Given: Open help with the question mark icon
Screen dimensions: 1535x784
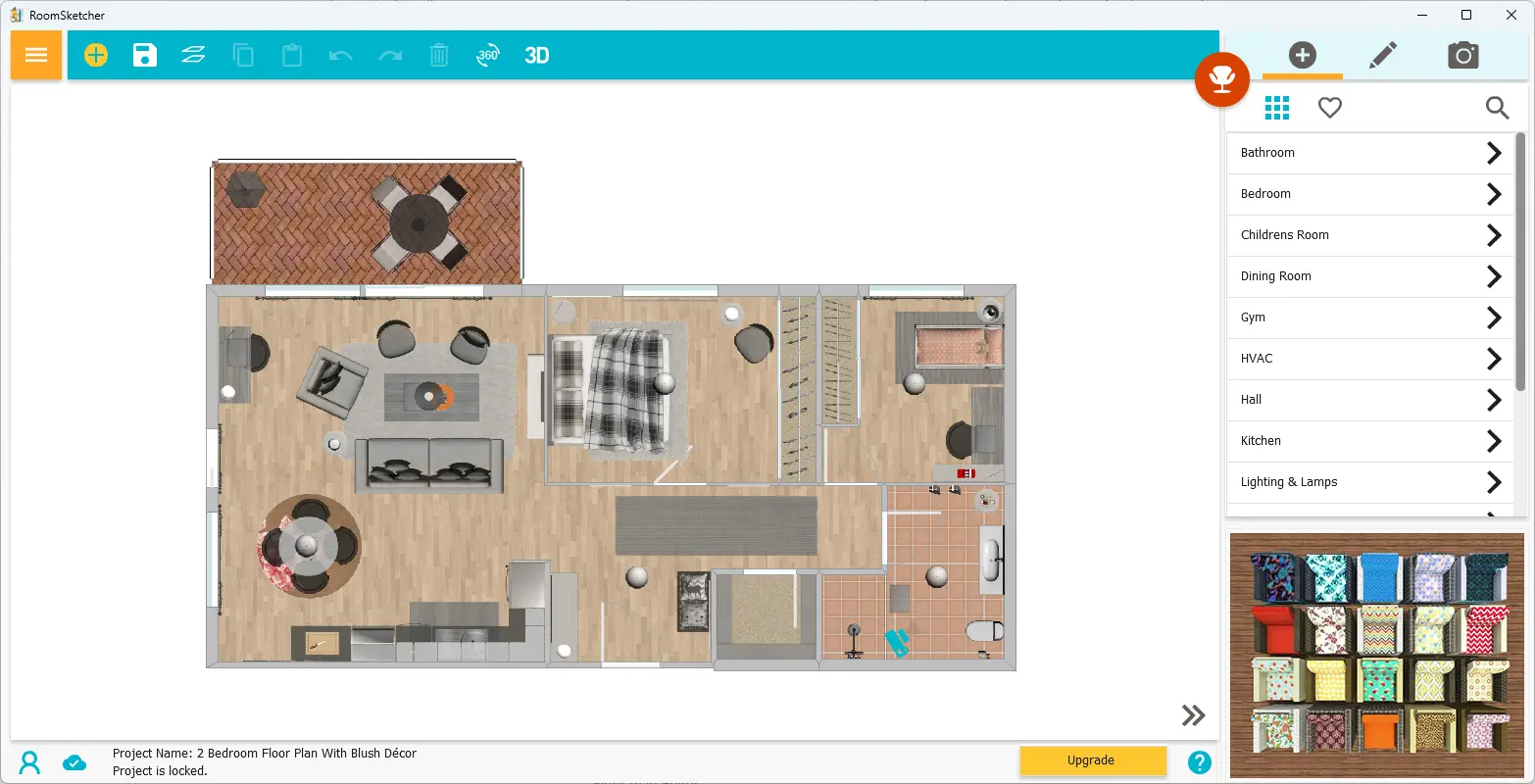Looking at the screenshot, I should coord(1200,761).
